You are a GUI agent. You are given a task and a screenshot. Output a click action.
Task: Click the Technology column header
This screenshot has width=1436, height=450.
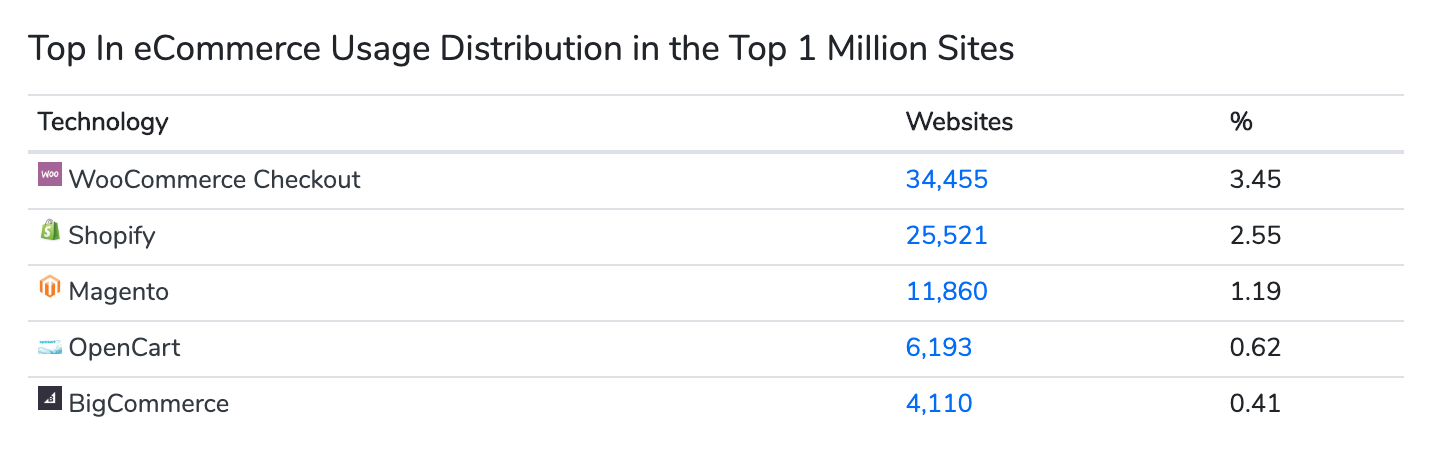103,122
